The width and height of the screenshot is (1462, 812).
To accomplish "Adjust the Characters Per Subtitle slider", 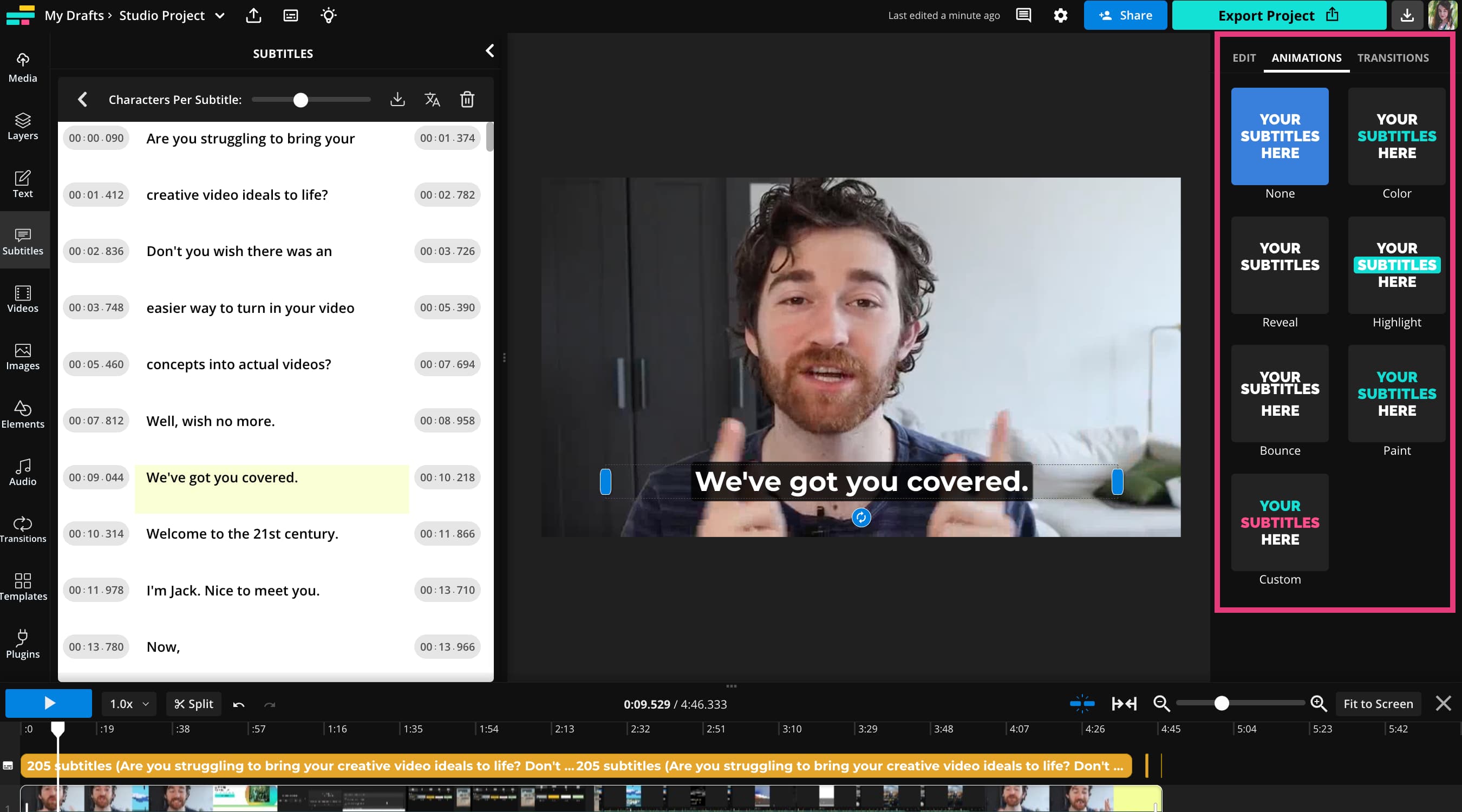I will [x=300, y=99].
